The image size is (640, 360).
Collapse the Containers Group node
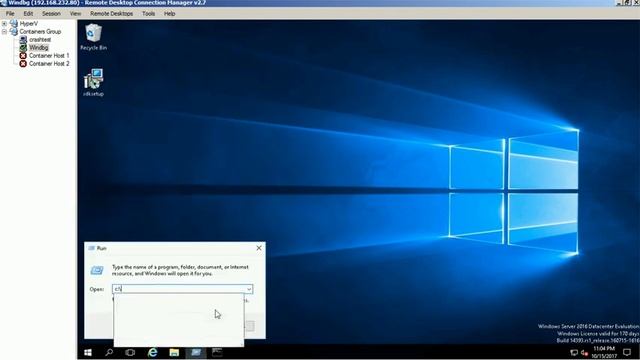click(x=4, y=31)
